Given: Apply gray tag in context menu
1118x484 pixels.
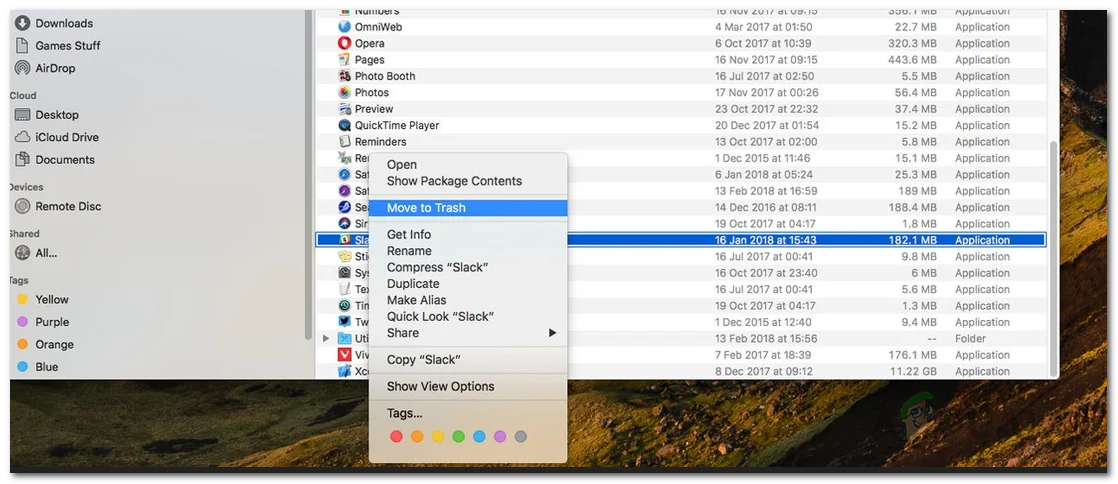Looking at the screenshot, I should pyautogui.click(x=520, y=436).
